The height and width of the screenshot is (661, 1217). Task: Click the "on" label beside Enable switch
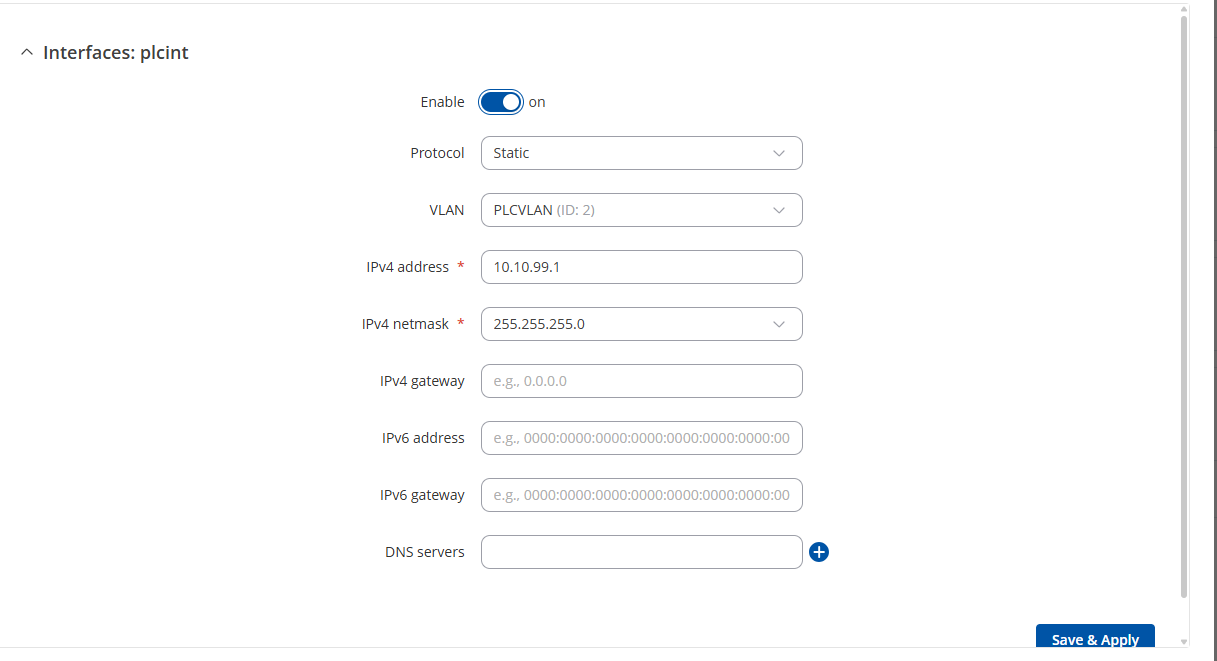[x=537, y=102]
